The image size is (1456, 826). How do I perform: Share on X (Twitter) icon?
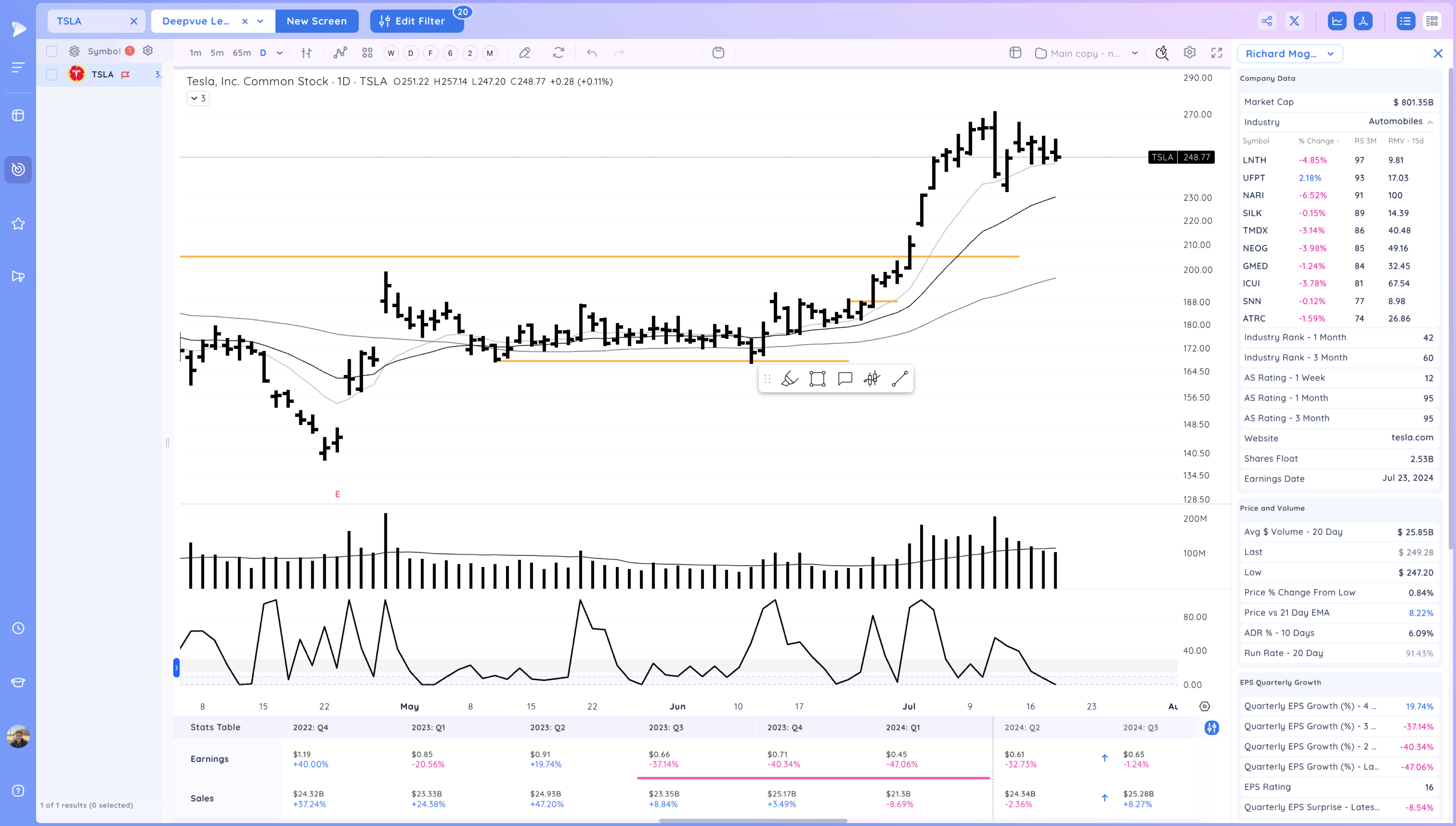click(x=1294, y=21)
